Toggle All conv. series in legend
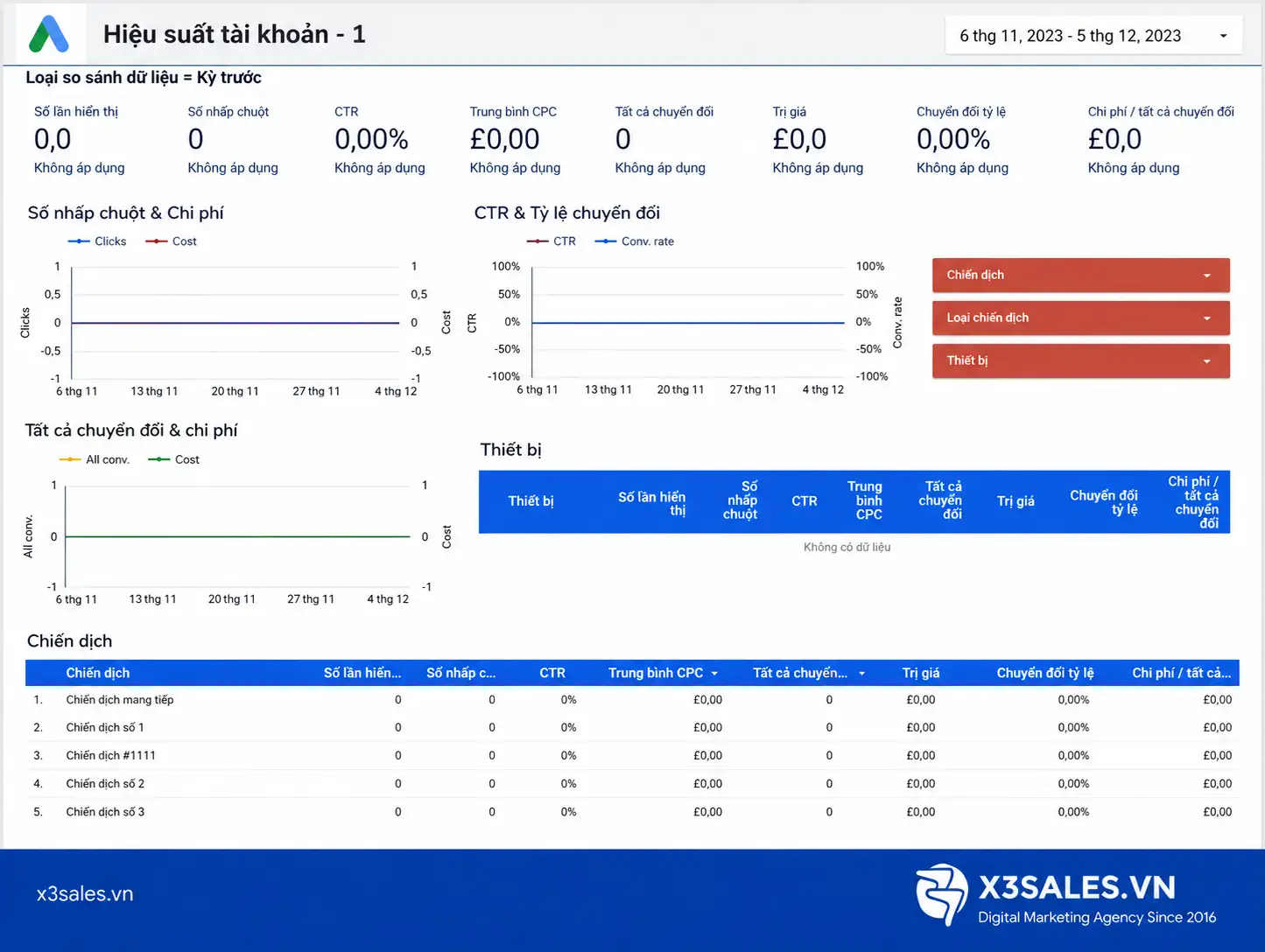The height and width of the screenshot is (952, 1265). tap(95, 459)
